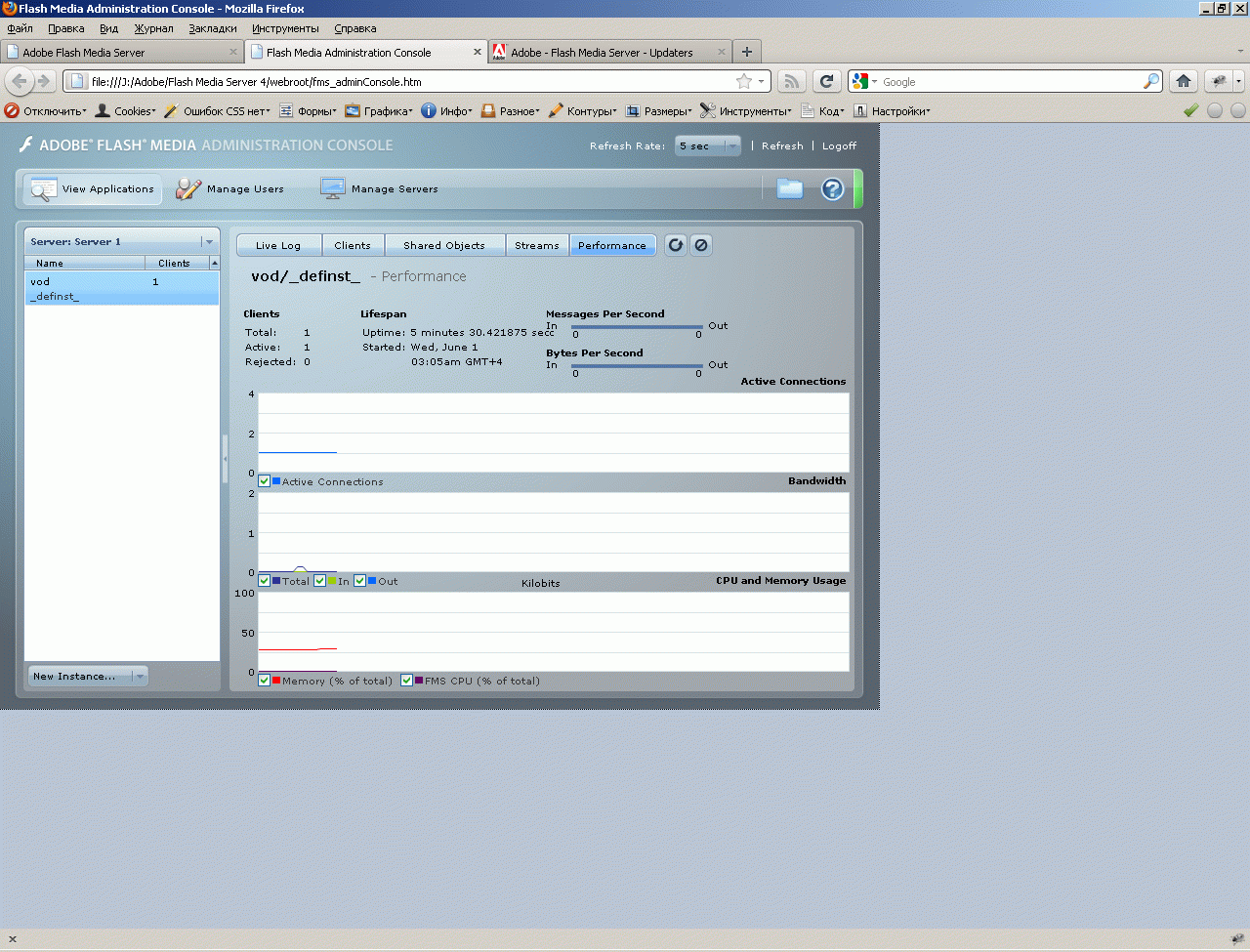Select the Performance tab
This screenshot has width=1250, height=952.
point(612,245)
